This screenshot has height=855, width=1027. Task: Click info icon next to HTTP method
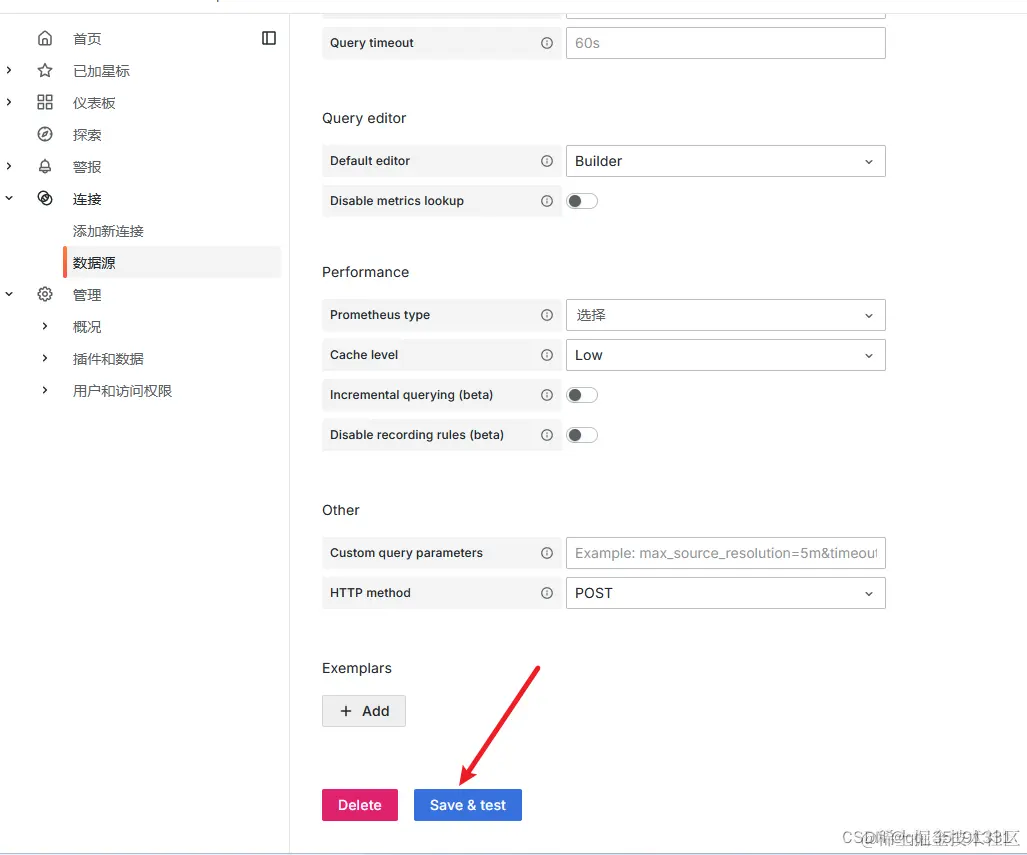[x=547, y=593]
